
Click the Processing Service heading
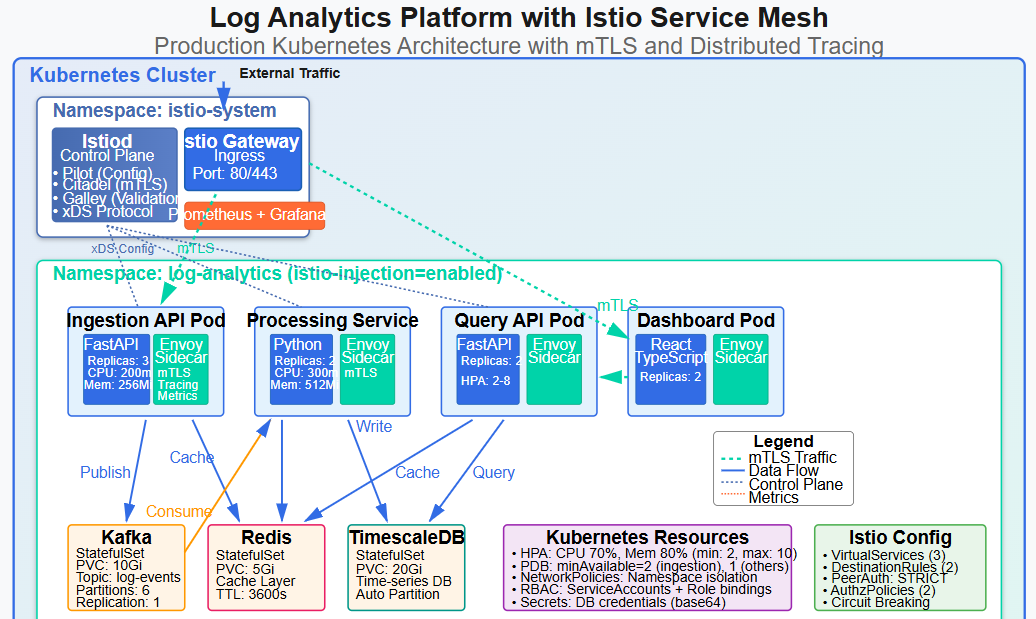pos(332,320)
